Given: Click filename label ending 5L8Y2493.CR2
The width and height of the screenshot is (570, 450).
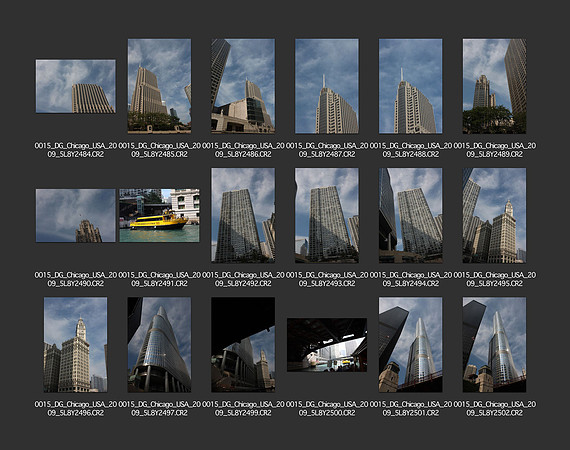Looking at the screenshot, I should click(327, 279).
